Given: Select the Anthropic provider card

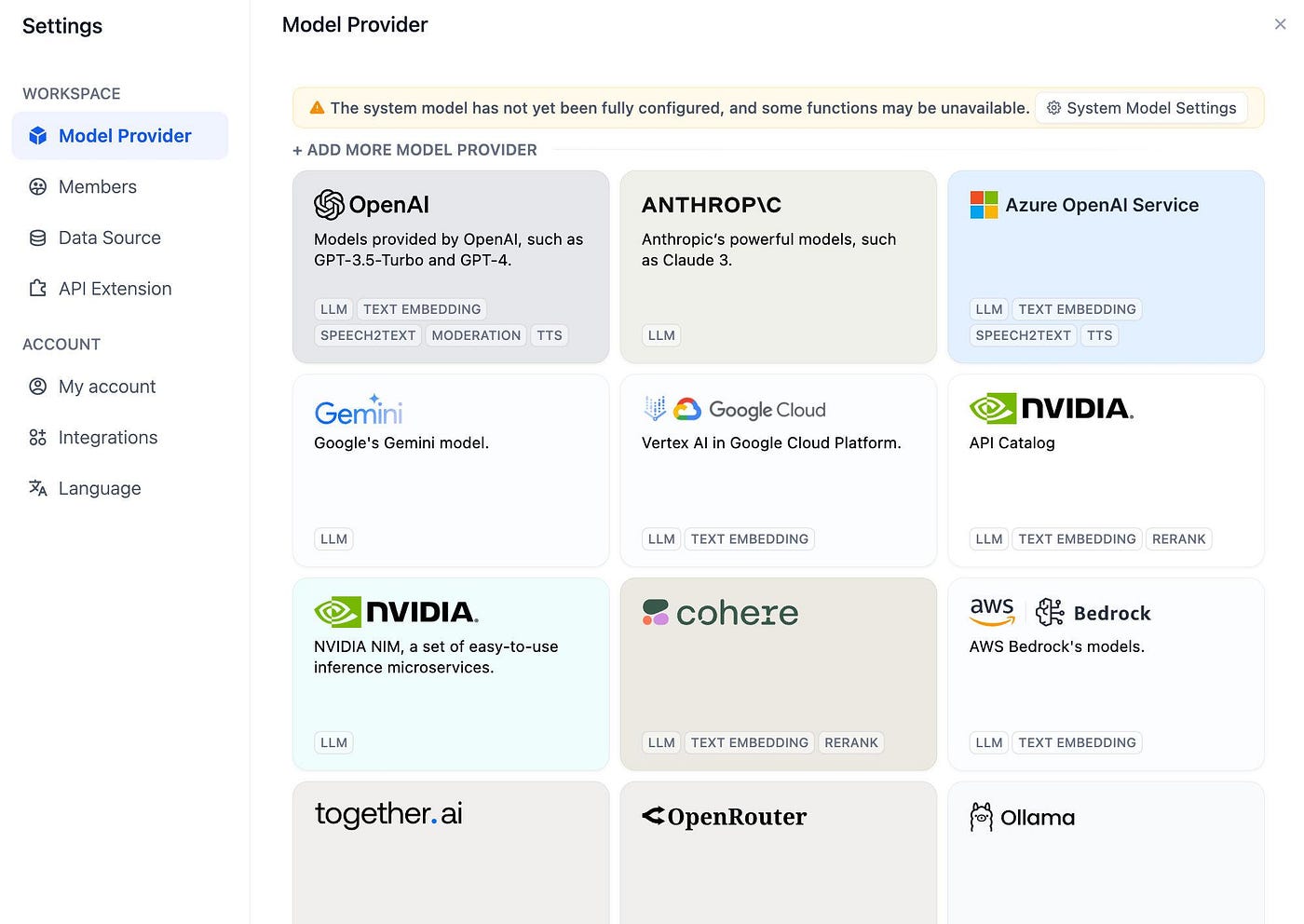Looking at the screenshot, I should [778, 266].
